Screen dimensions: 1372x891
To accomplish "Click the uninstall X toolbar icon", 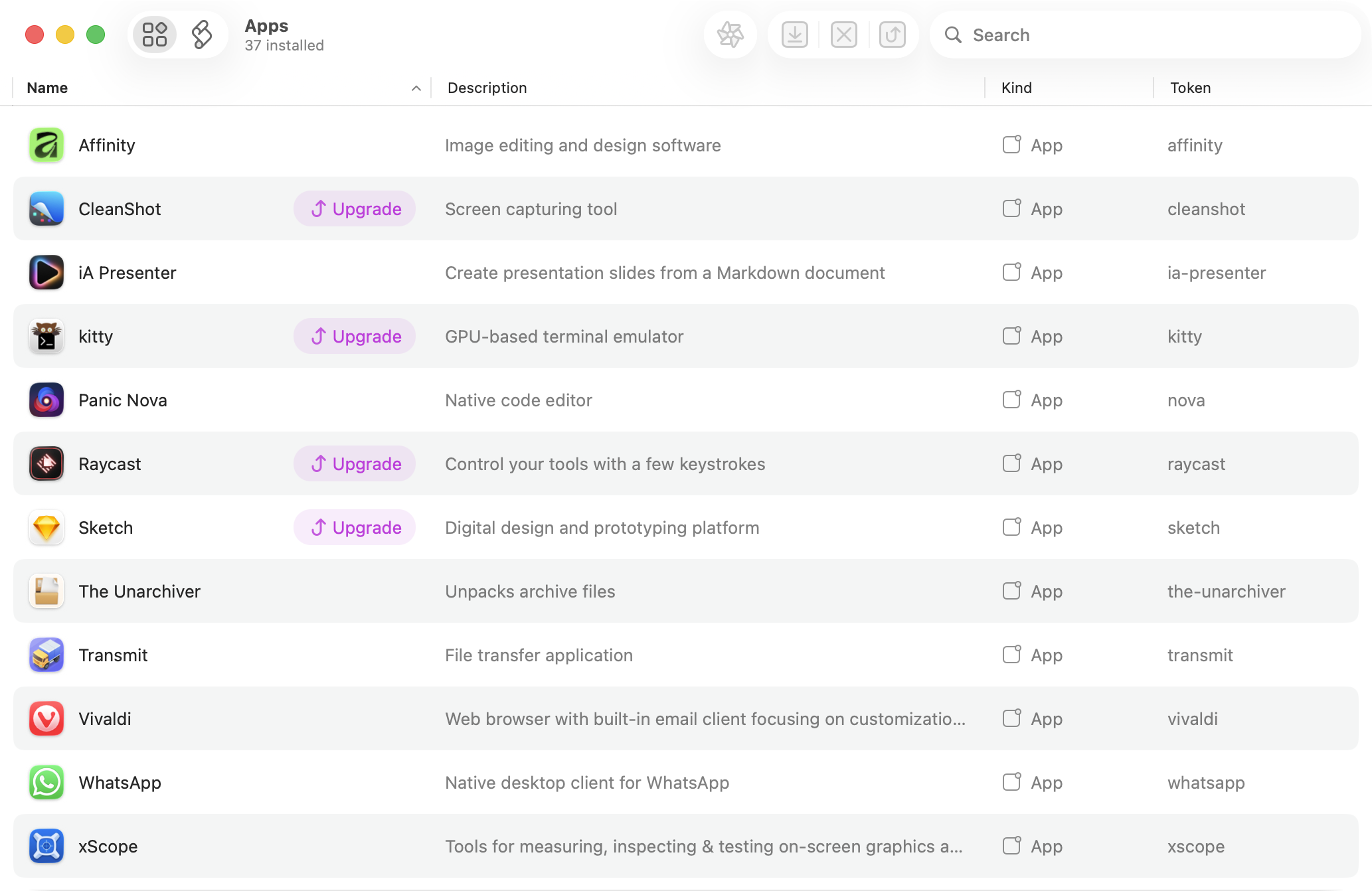I will pyautogui.click(x=843, y=35).
